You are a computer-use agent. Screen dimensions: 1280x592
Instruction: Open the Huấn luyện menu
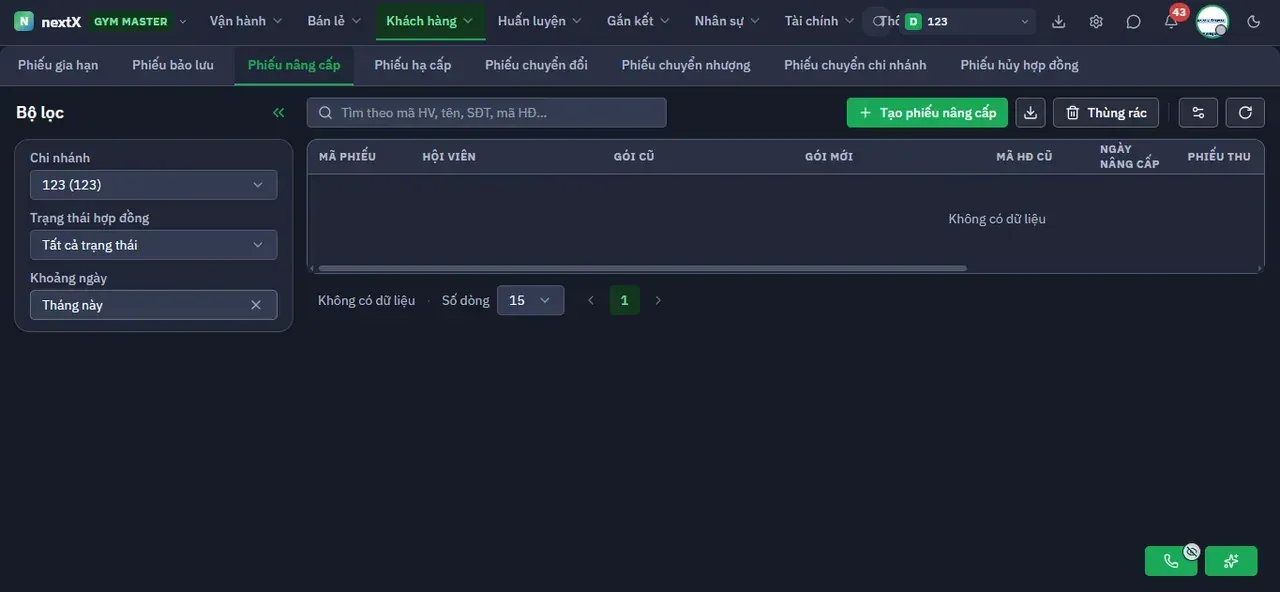click(x=540, y=21)
